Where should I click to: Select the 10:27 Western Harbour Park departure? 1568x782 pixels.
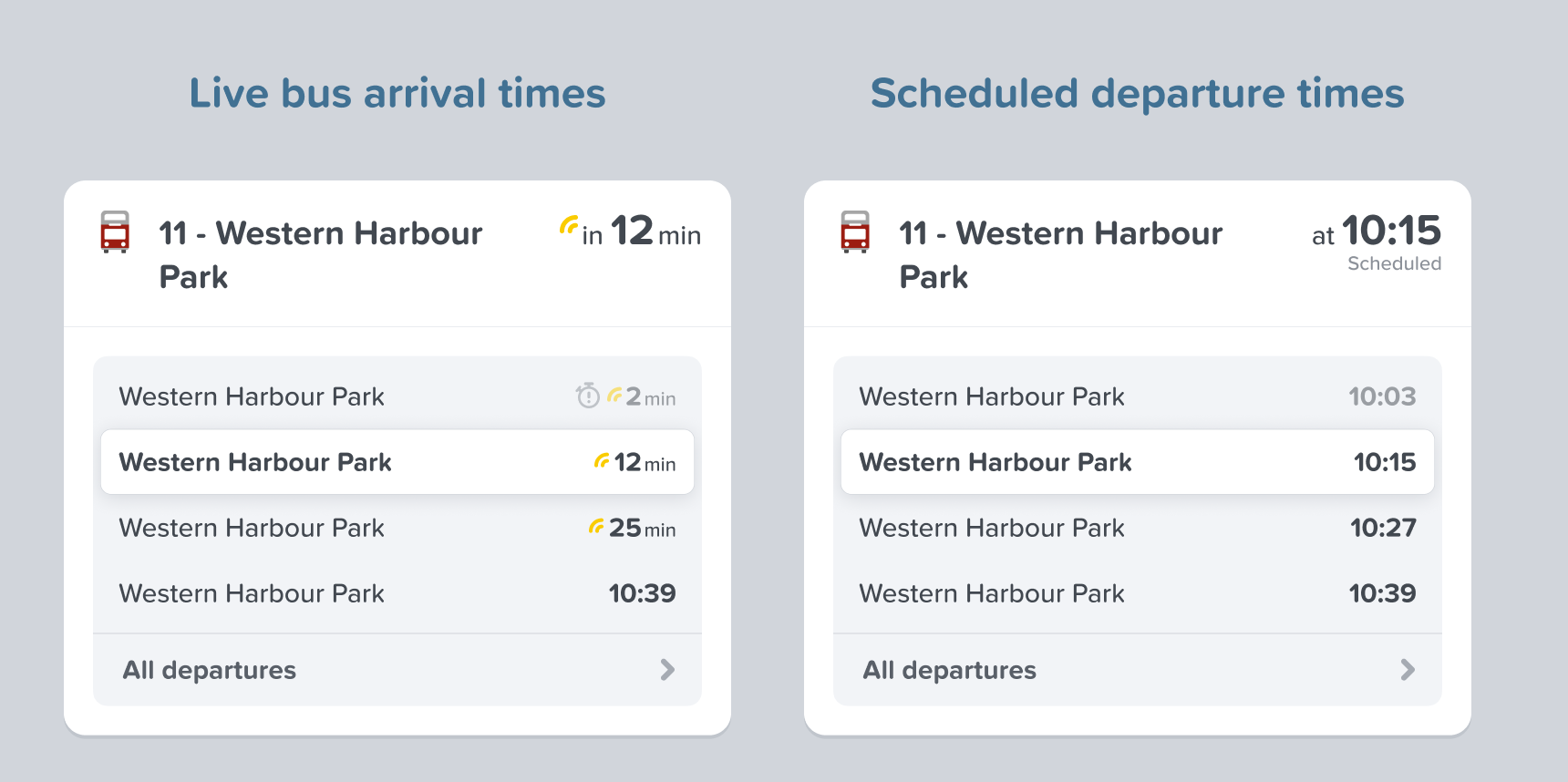click(1138, 528)
